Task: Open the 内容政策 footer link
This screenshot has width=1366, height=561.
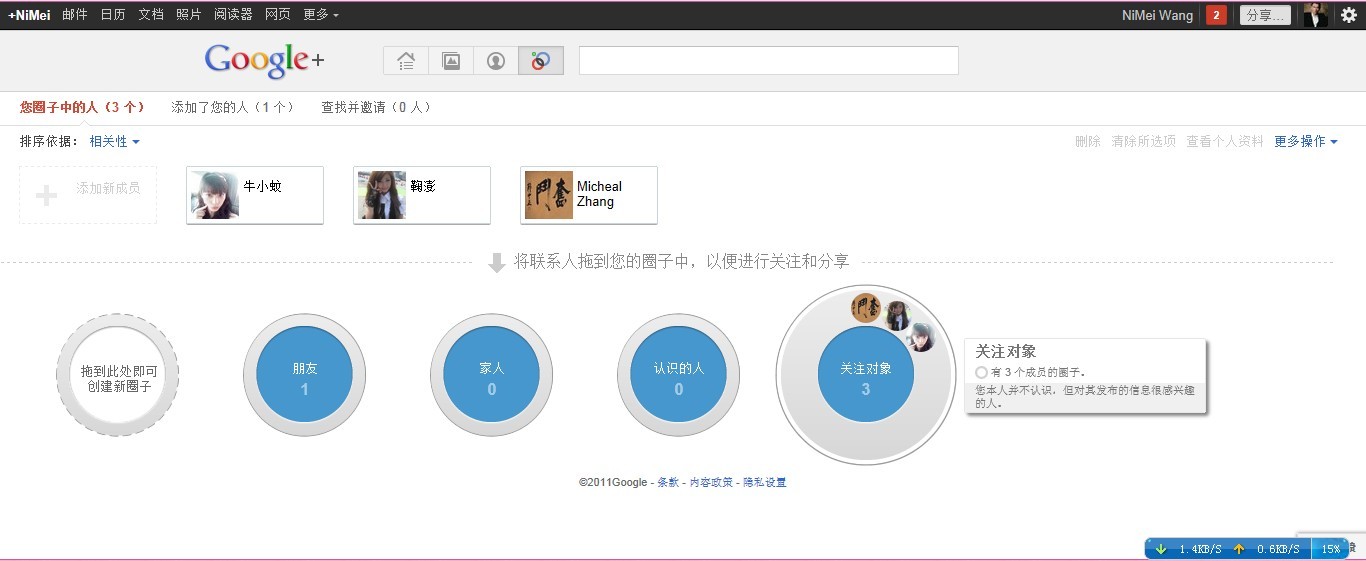Action: 711,482
